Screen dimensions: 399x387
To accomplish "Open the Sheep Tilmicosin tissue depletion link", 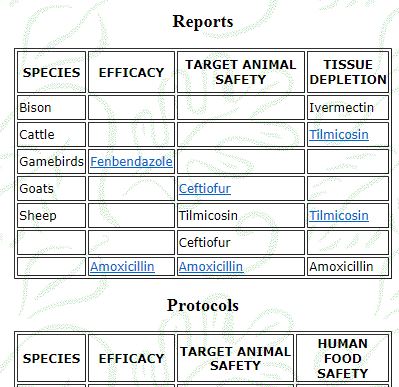I will (x=339, y=216).
